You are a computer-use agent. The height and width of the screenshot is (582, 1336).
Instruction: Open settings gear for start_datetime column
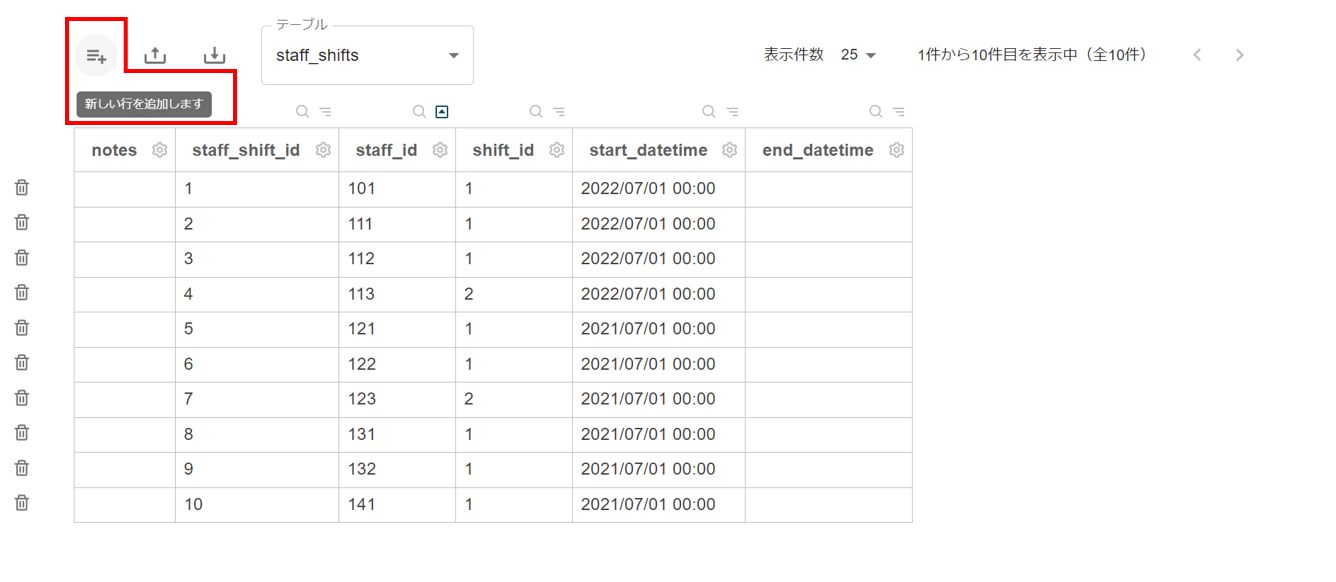click(730, 150)
